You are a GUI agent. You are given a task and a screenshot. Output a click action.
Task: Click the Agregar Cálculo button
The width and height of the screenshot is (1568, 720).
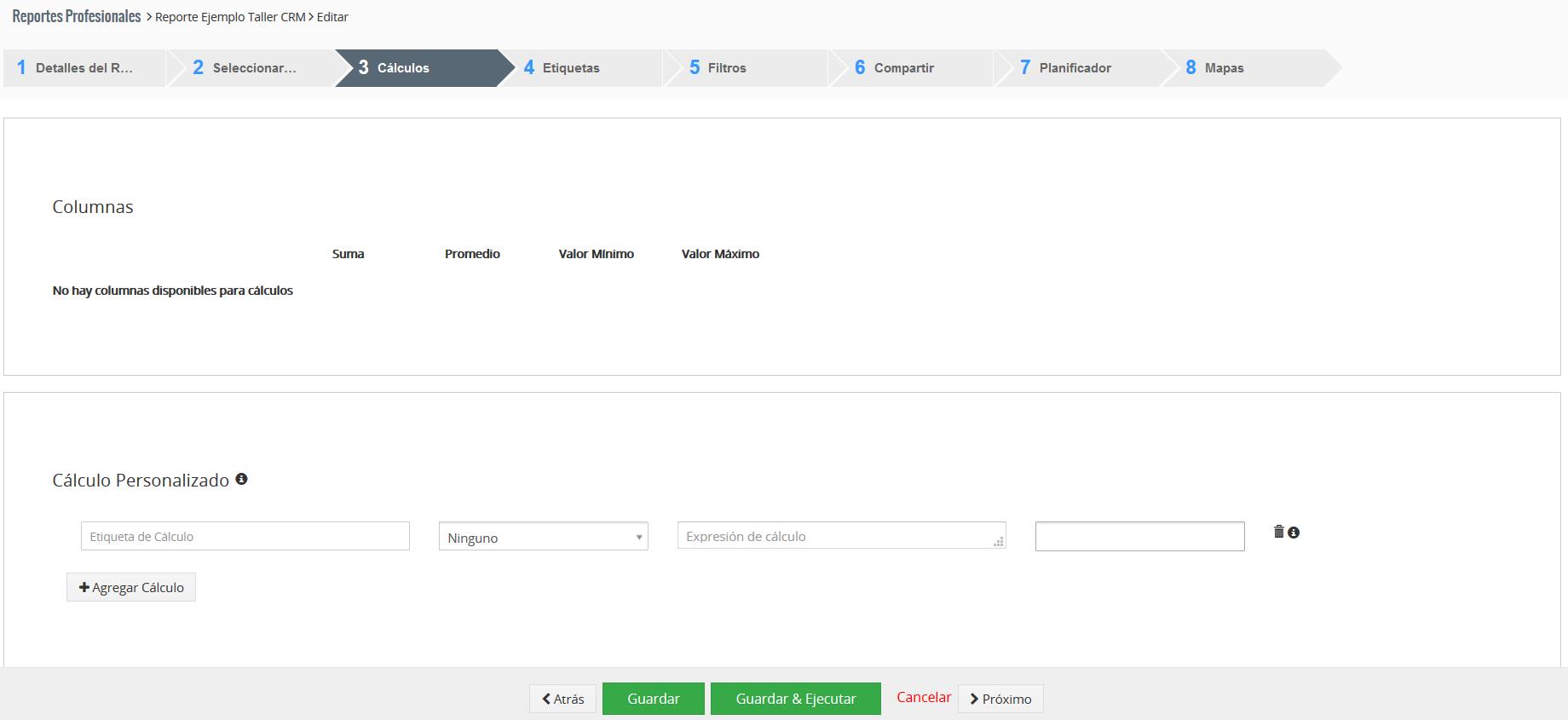(x=131, y=587)
